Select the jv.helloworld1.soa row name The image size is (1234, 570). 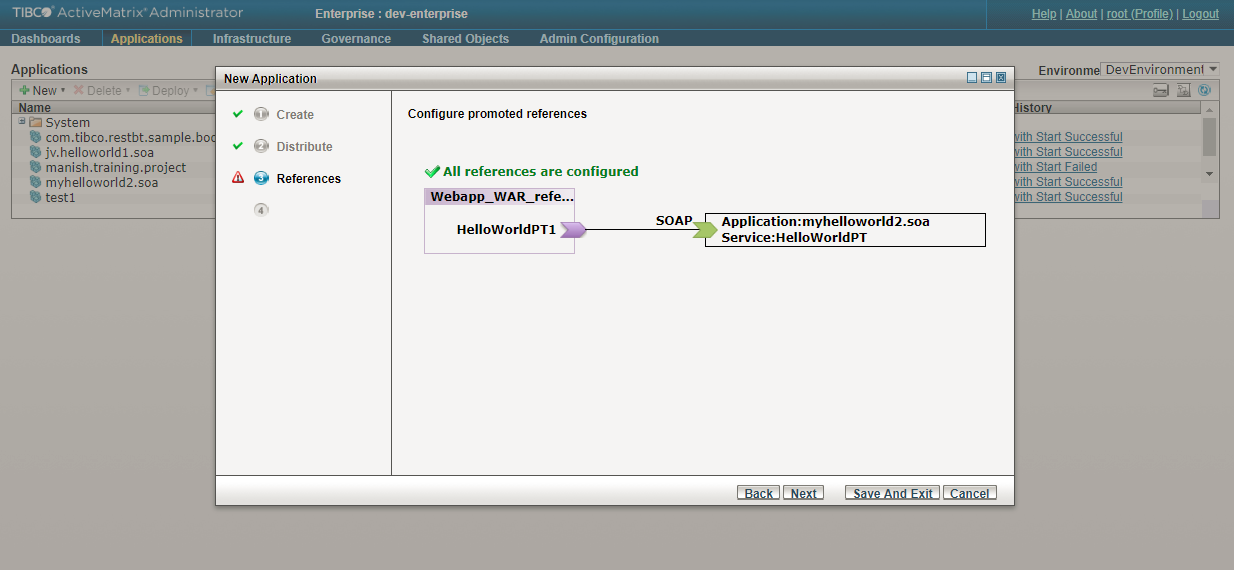pyautogui.click(x=100, y=152)
